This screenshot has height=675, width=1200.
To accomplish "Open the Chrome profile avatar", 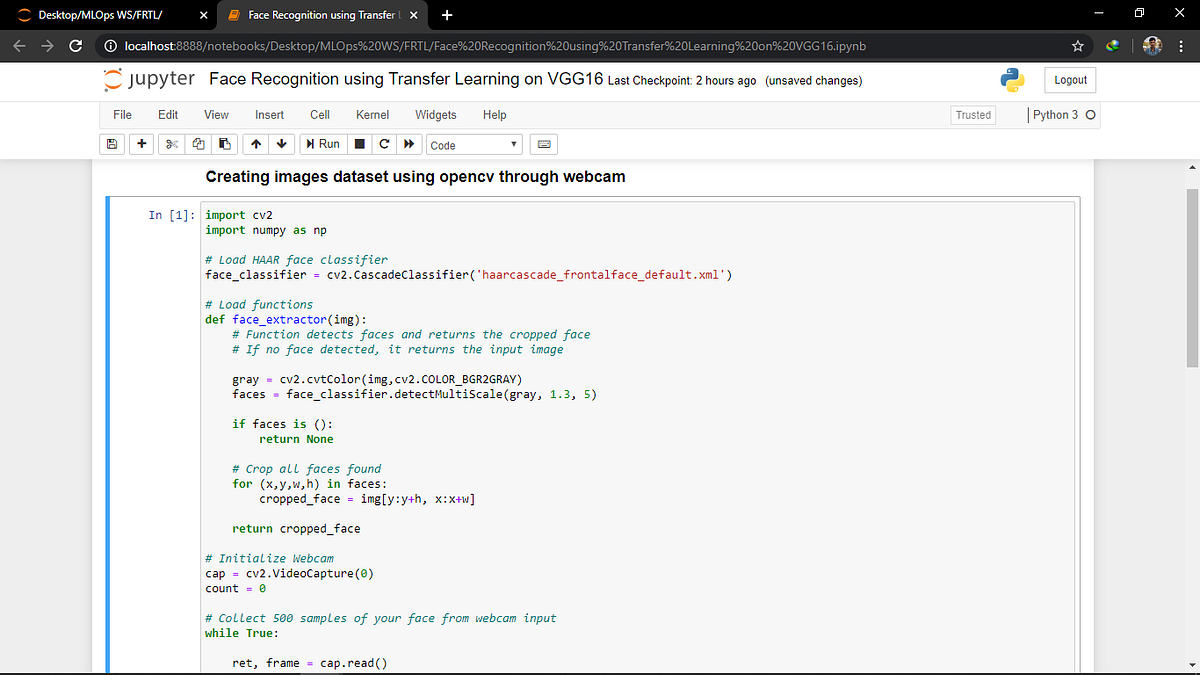I will pyautogui.click(x=1152, y=46).
